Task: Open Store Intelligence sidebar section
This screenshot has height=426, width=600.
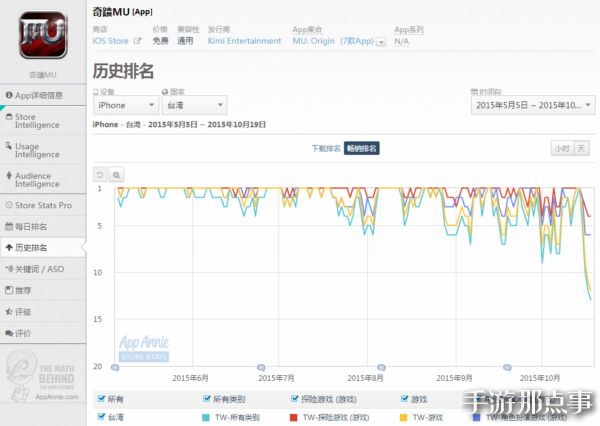Action: pos(43,121)
